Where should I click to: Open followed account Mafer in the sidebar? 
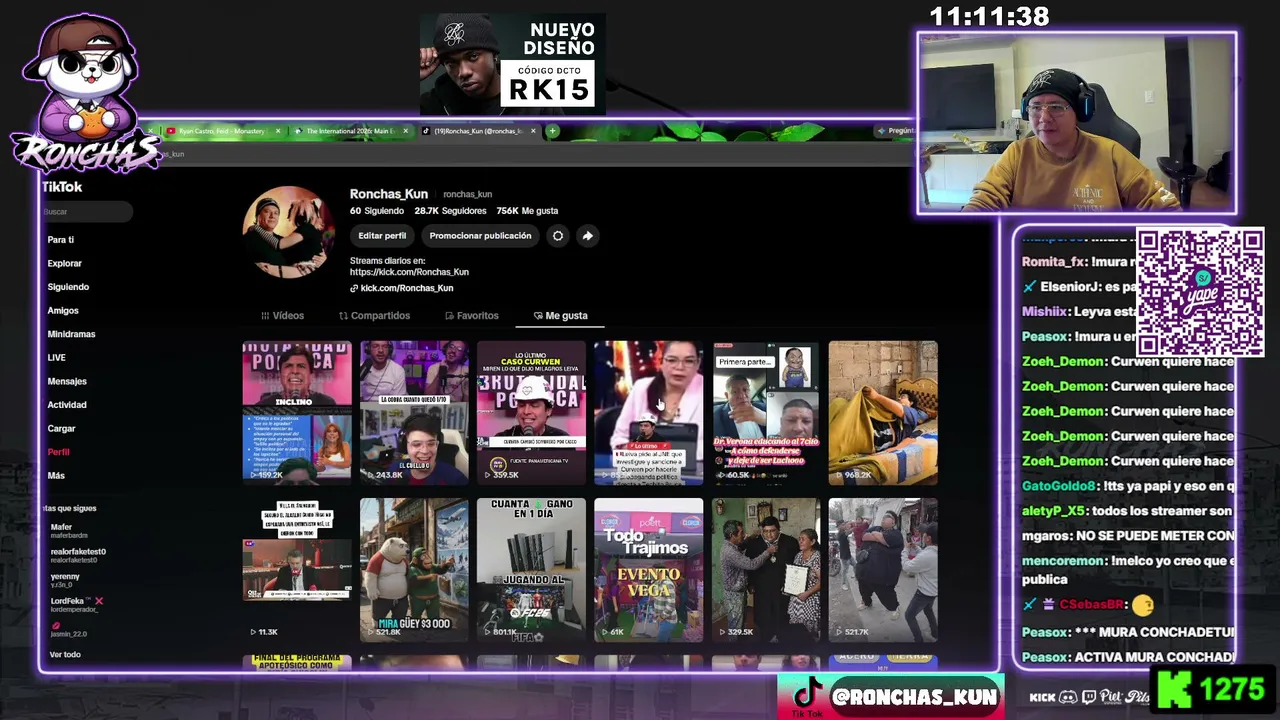tap(68, 531)
